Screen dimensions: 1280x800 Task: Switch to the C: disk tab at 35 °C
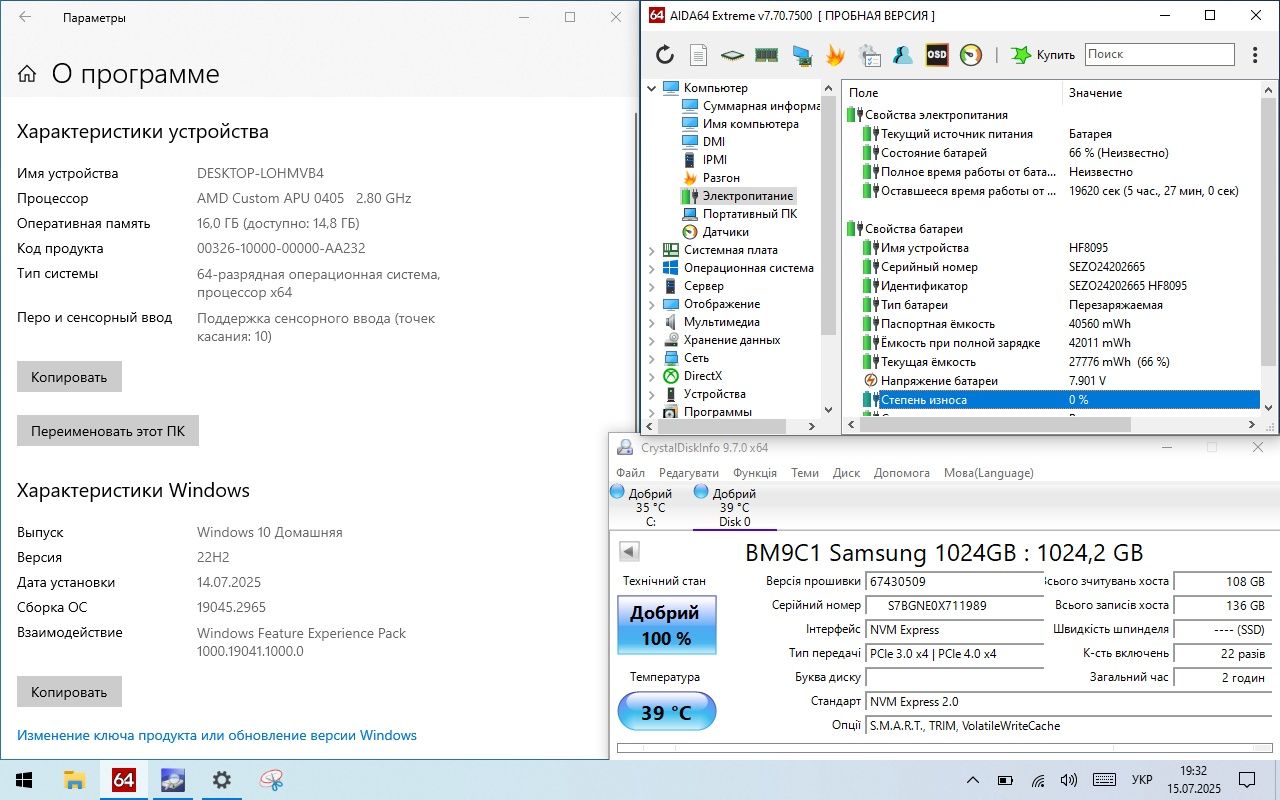point(642,507)
